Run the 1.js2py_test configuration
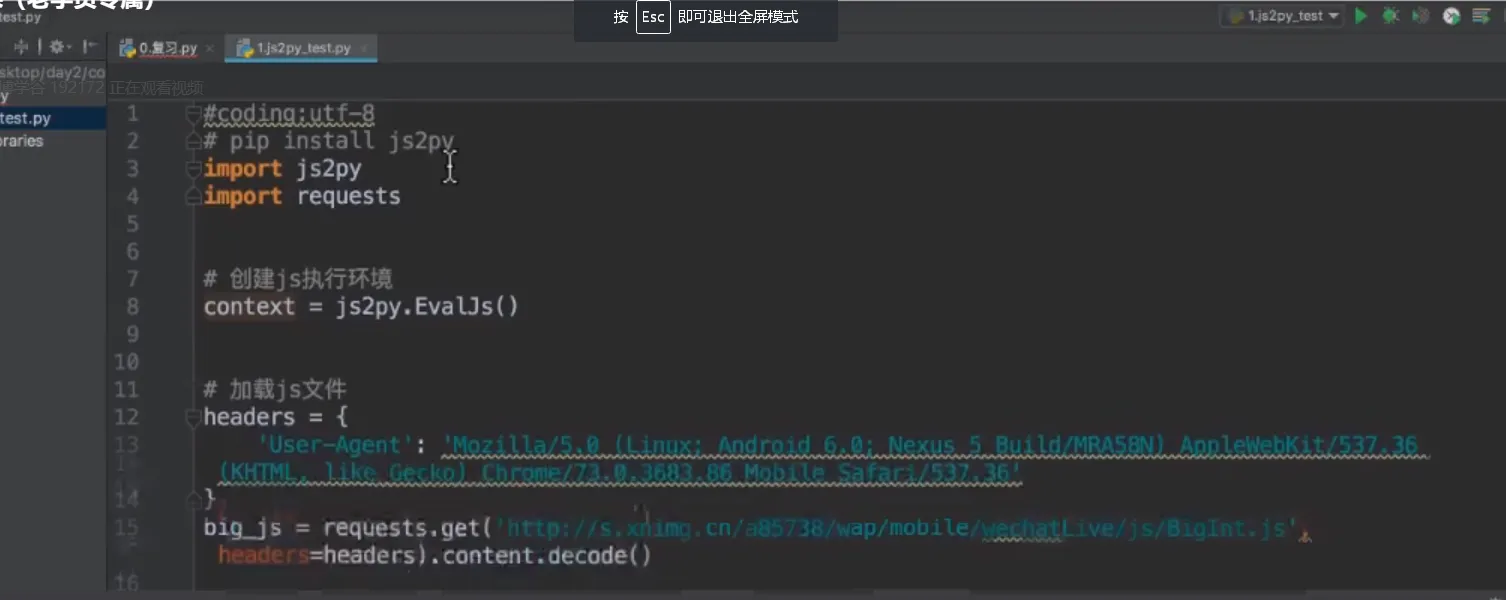Viewport: 1506px width, 600px height. click(x=1361, y=16)
